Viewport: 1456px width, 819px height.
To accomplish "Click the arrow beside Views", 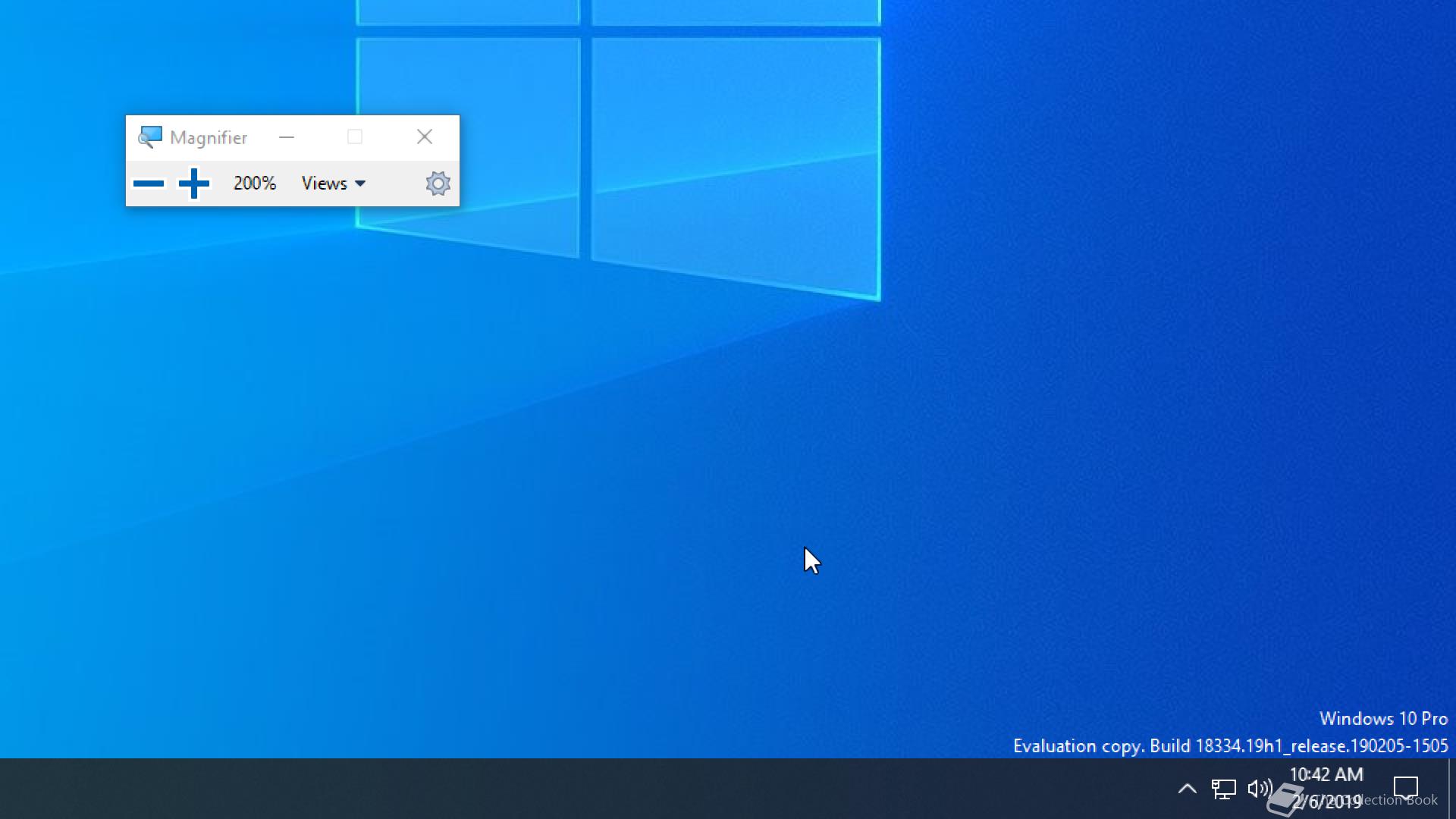I will 360,184.
